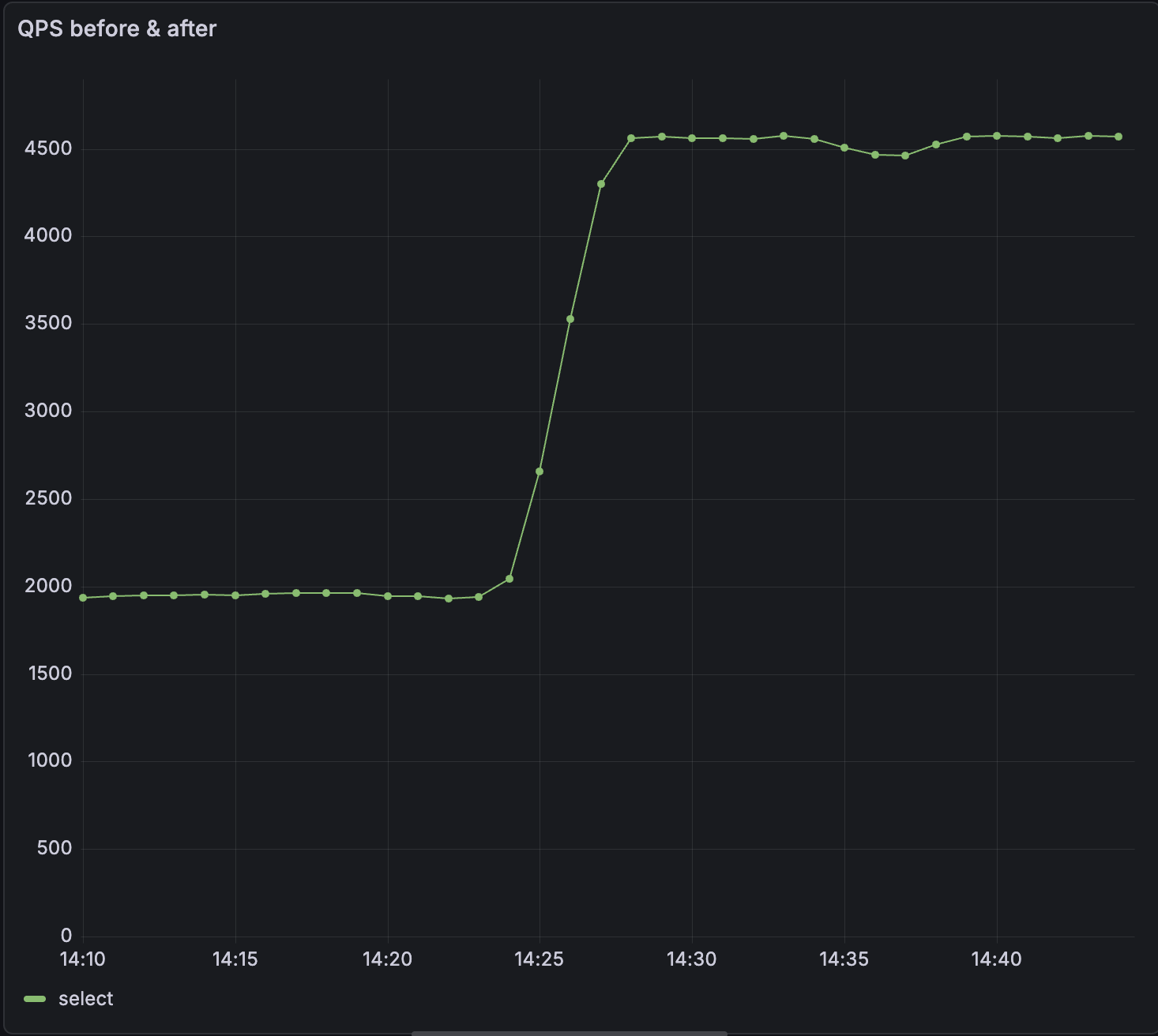Image resolution: width=1158 pixels, height=1036 pixels.
Task: Click the green legend line icon
Action: point(36,998)
